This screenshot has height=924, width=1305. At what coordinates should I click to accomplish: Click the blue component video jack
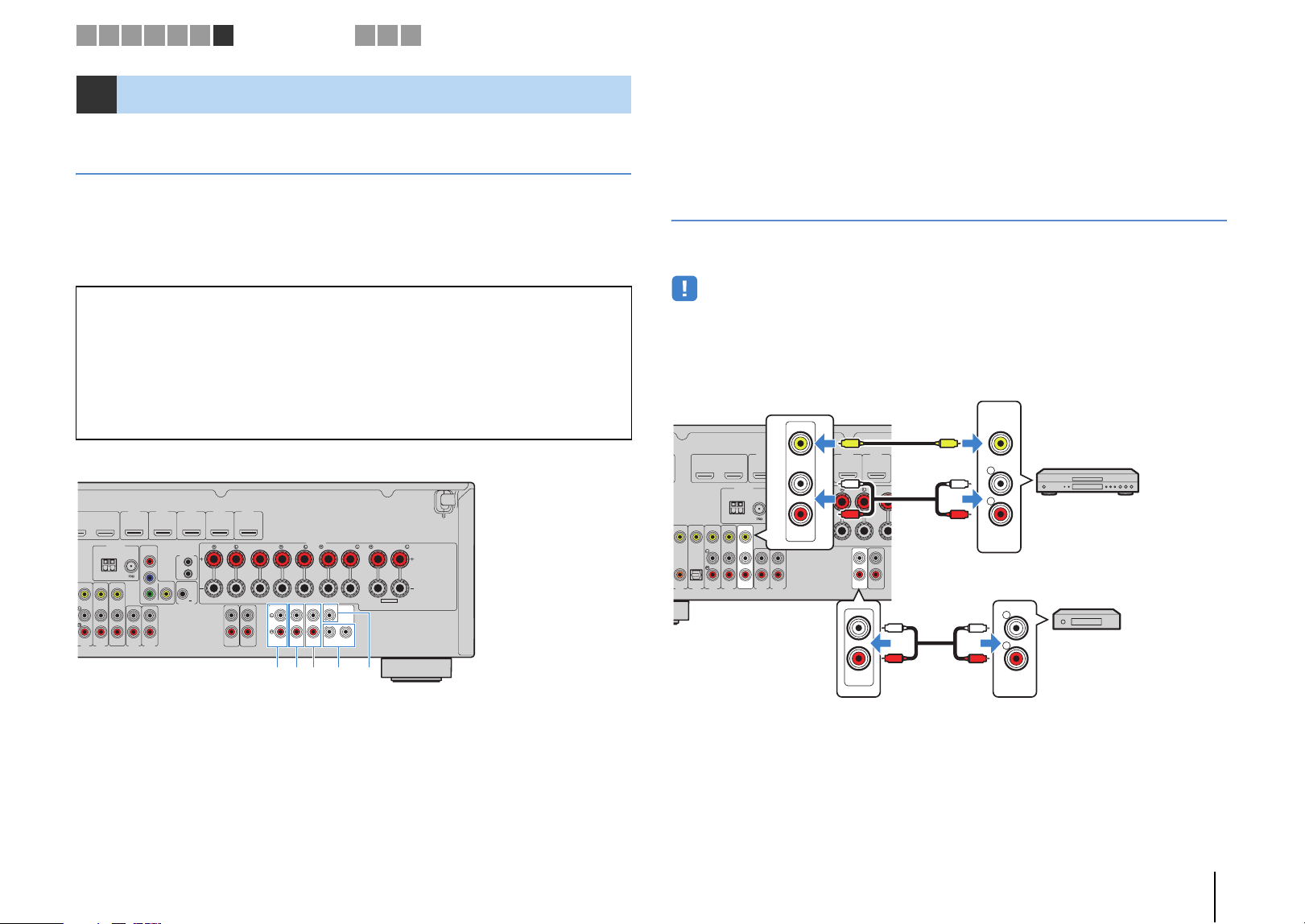[x=150, y=577]
